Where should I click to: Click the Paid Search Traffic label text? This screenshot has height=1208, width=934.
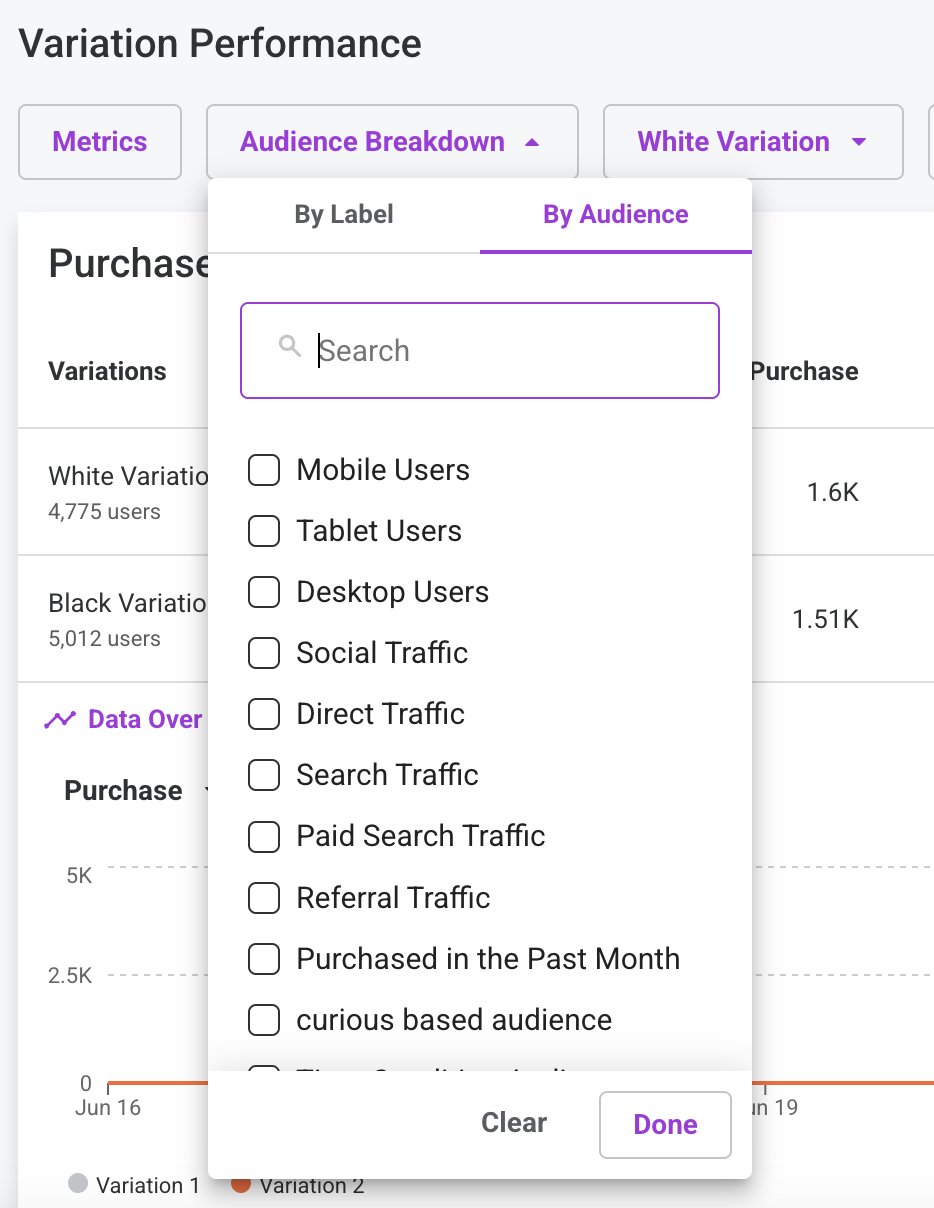[x=421, y=836]
